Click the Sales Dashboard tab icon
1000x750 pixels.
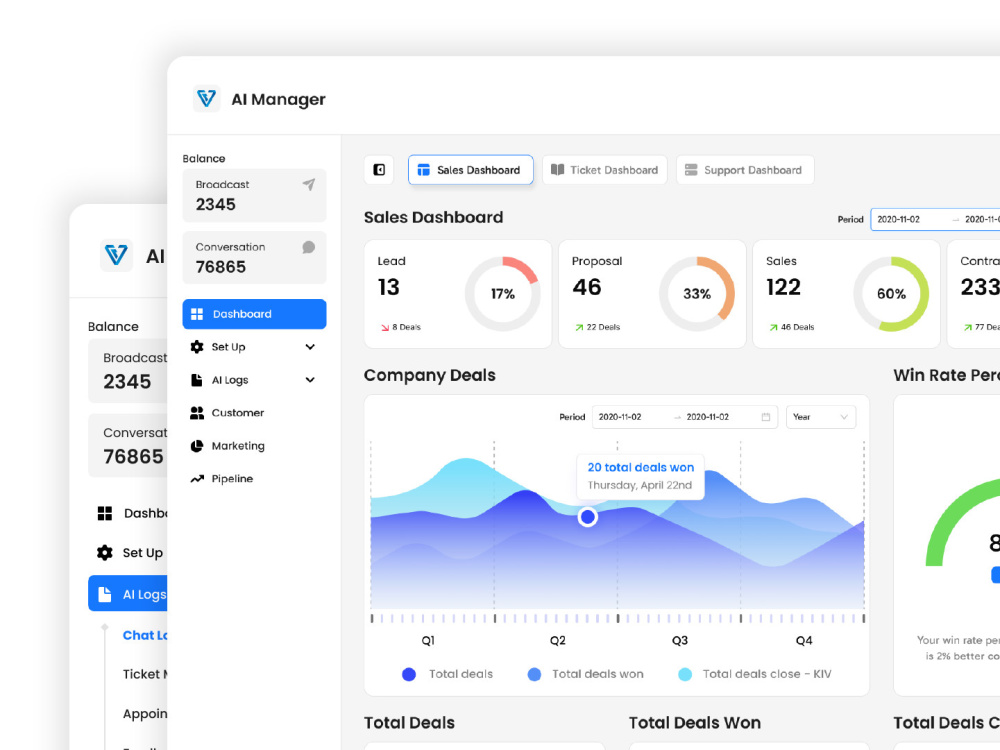423,170
